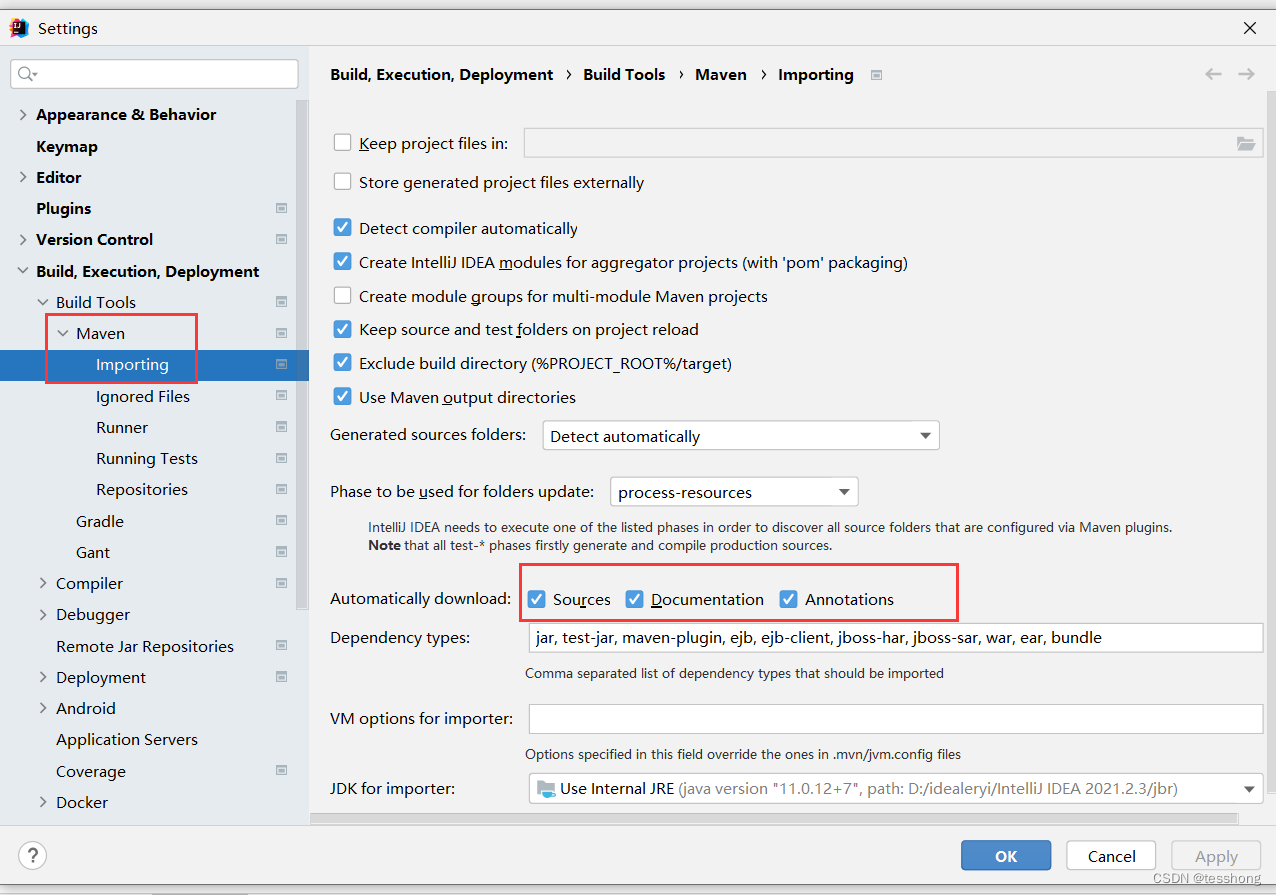Expand the Version Control tree node
Viewport: 1276px width, 895px height.
tap(23, 240)
